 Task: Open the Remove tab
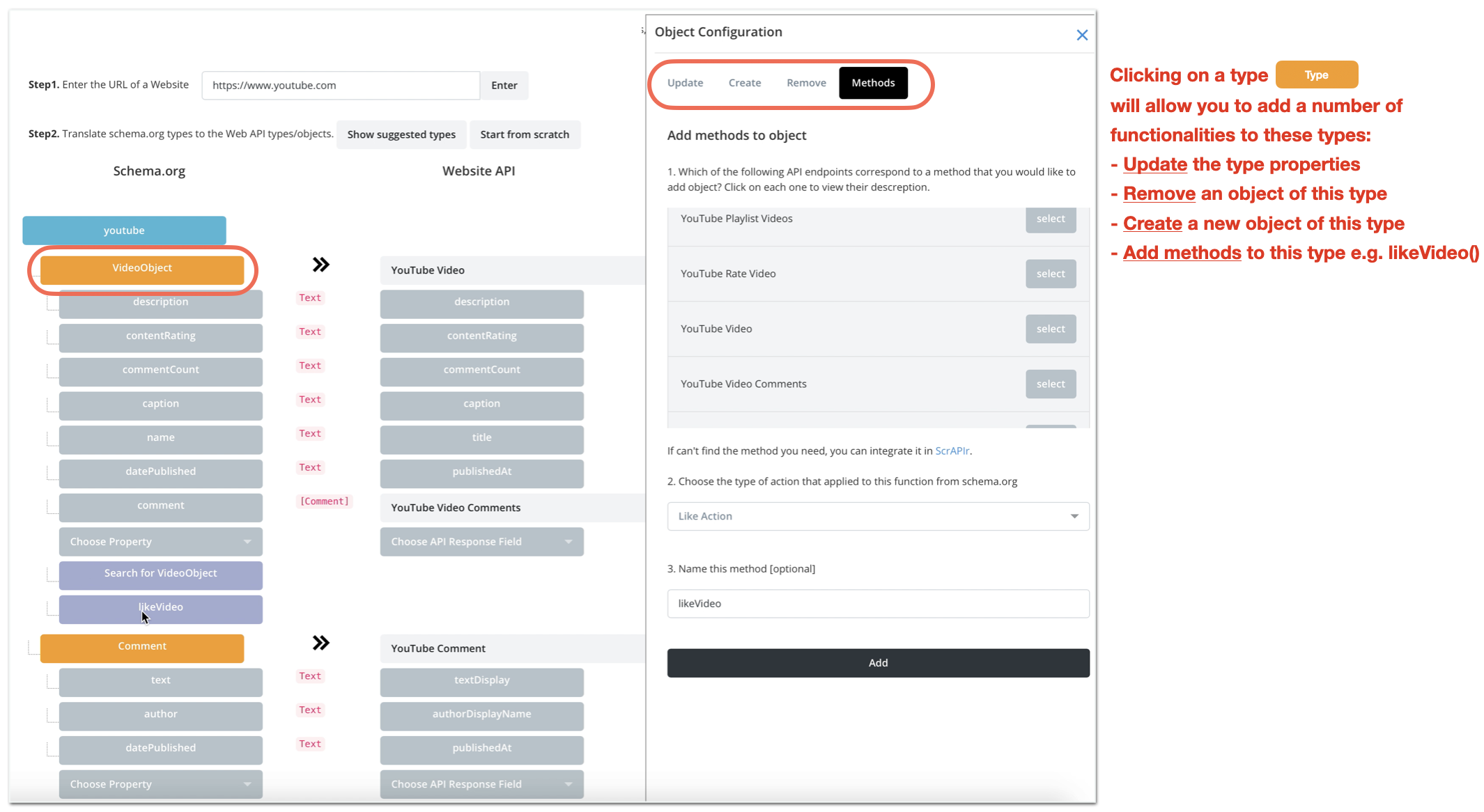click(806, 83)
